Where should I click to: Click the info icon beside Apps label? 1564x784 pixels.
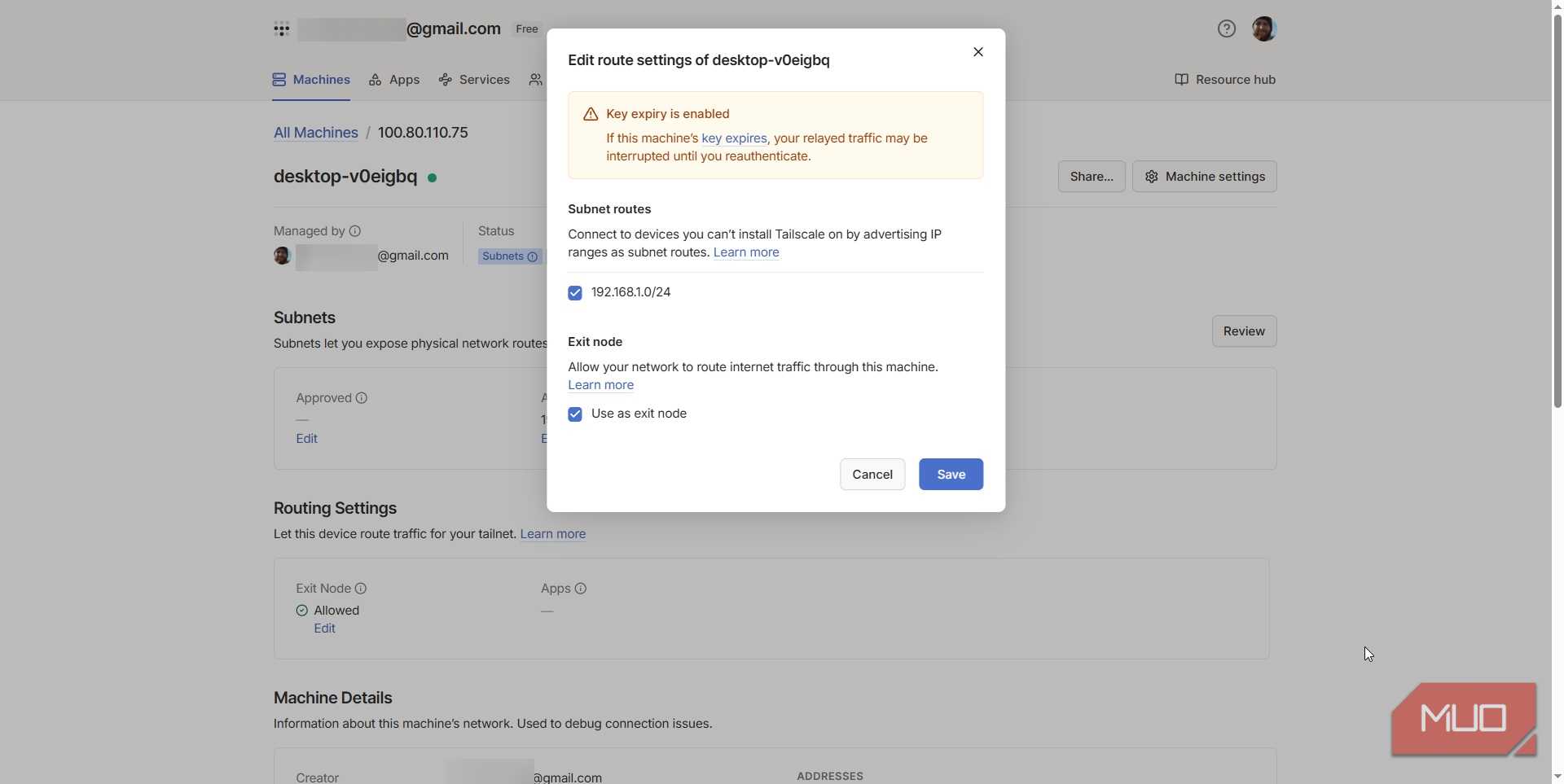click(581, 589)
